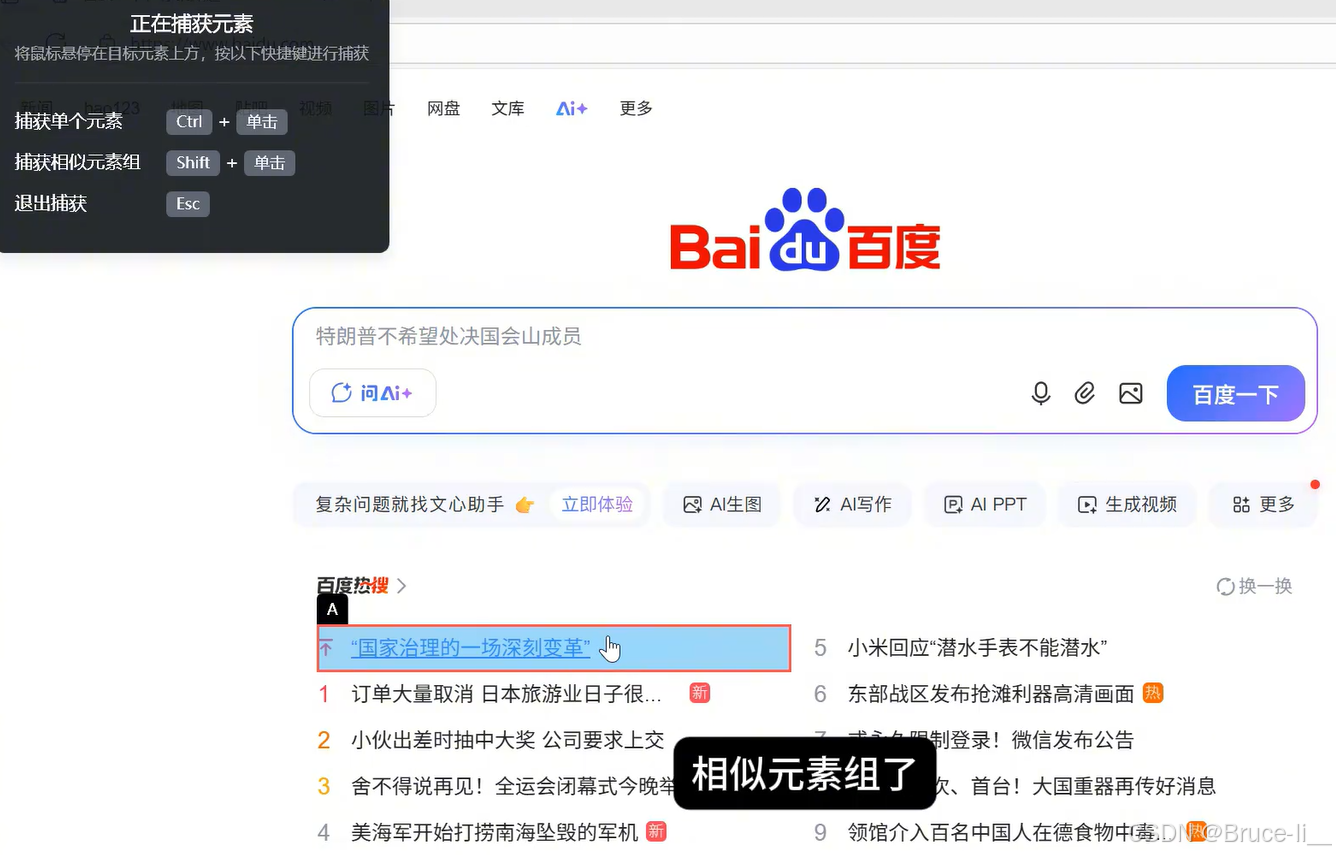Open hot search 东部战区发布抢滩利器高清画面
The image size is (1336, 855).
tap(991, 693)
